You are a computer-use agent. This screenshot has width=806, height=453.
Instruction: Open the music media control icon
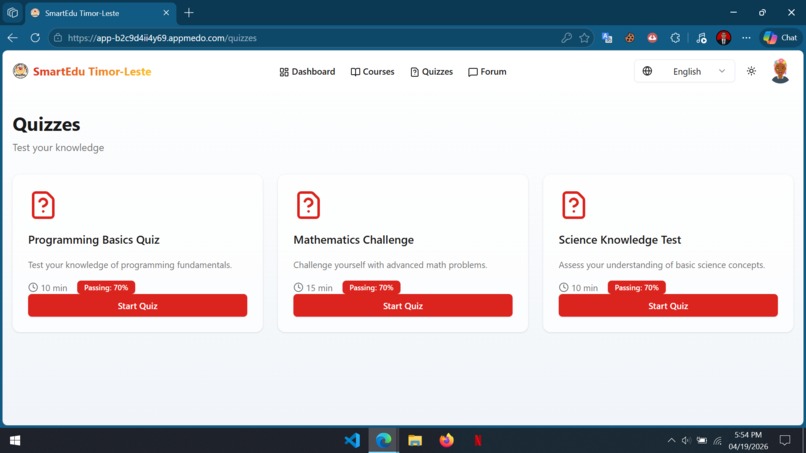click(x=701, y=38)
